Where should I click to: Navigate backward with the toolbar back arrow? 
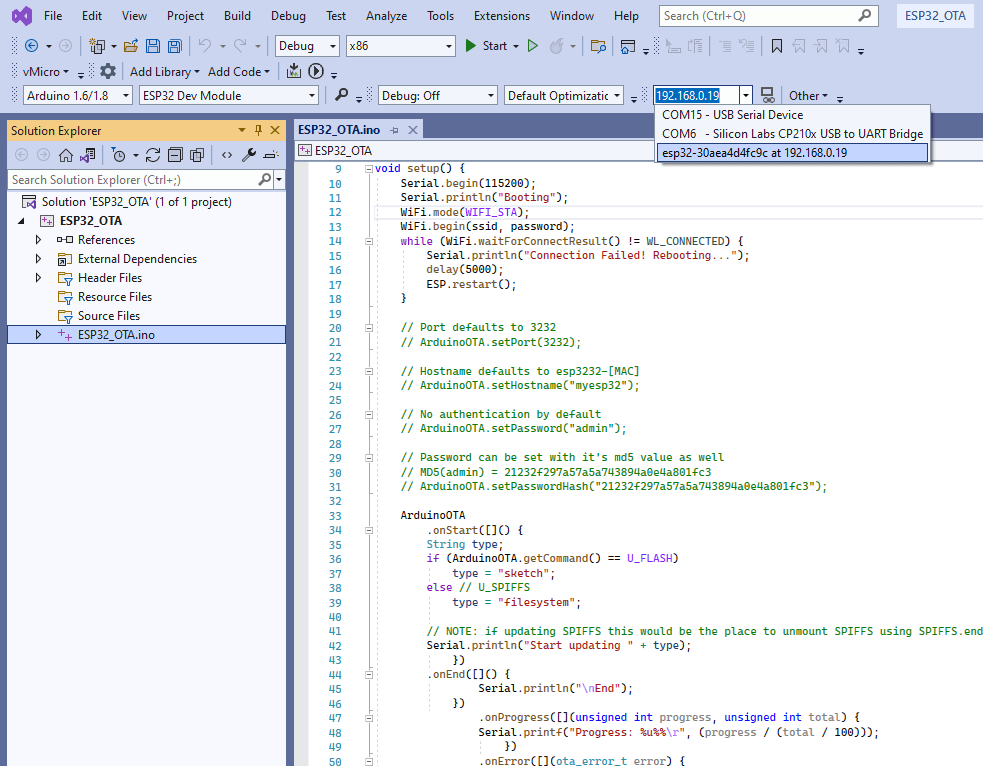(x=31, y=46)
